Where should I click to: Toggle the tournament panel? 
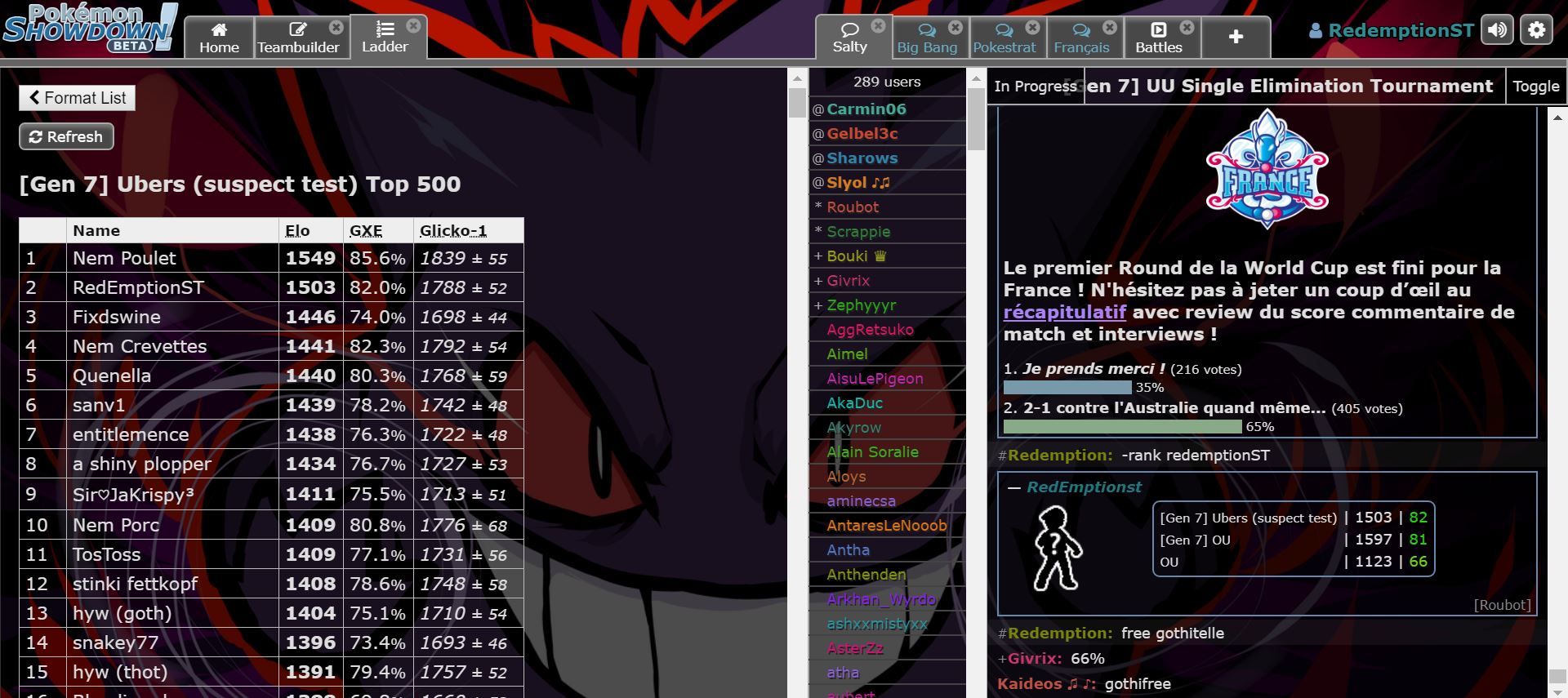(1535, 86)
